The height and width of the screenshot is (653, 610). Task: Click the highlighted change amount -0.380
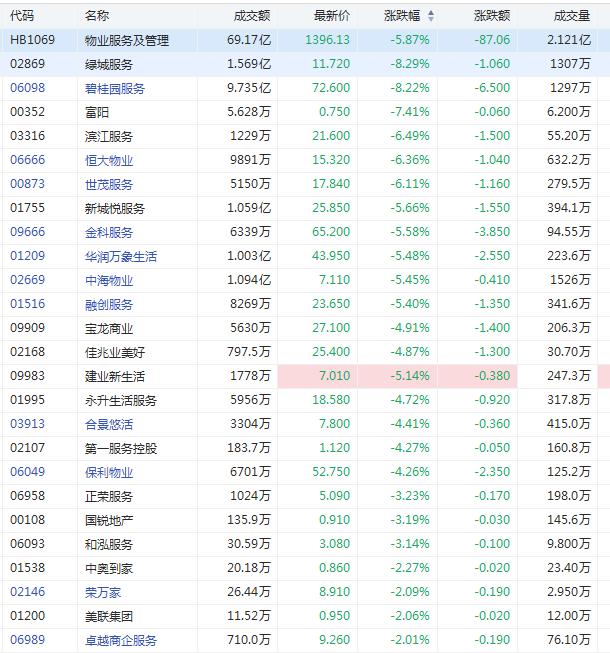point(492,376)
